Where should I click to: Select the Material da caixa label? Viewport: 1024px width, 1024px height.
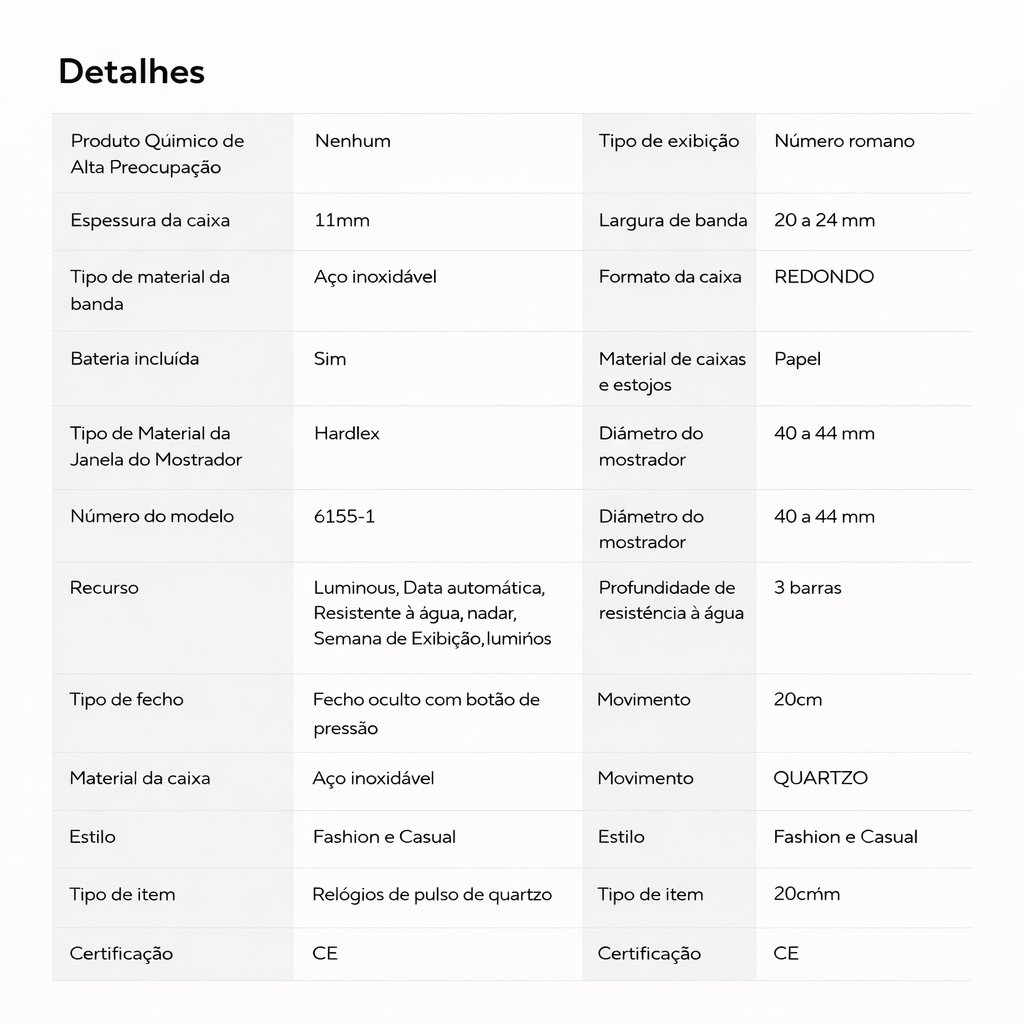tap(140, 778)
